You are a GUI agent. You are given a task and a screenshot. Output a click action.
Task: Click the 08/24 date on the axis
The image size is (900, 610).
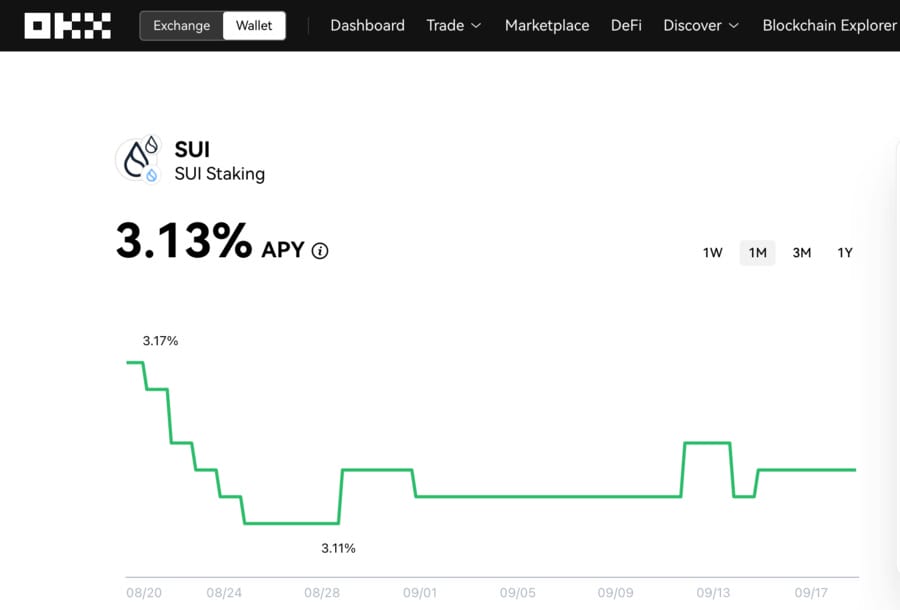tap(224, 593)
